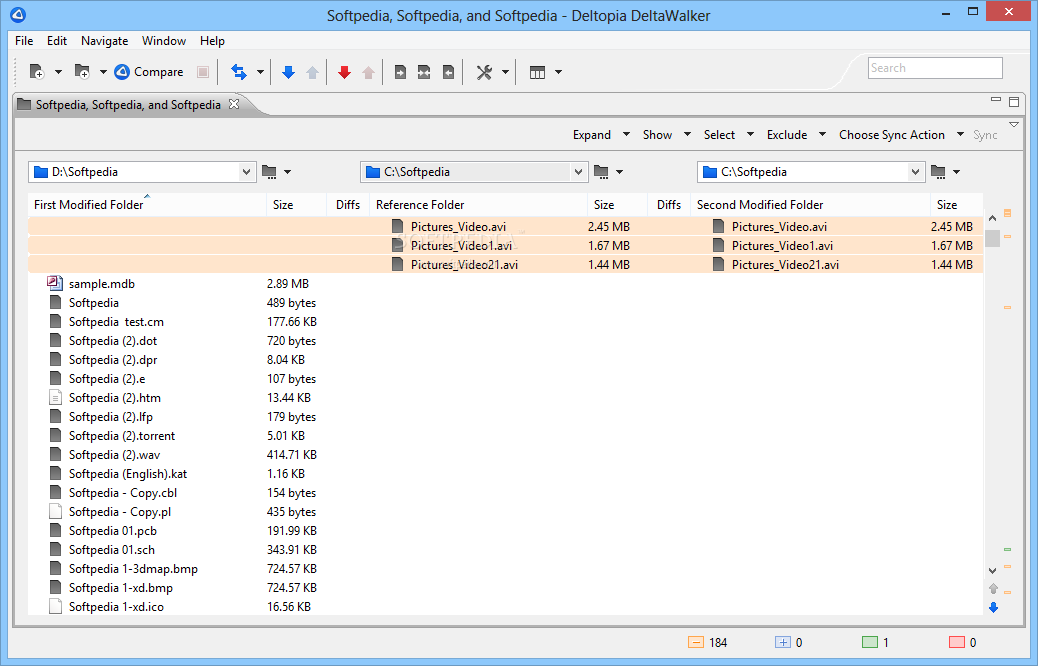
Task: Go to previous difference with grey up arrow
Action: 312,71
